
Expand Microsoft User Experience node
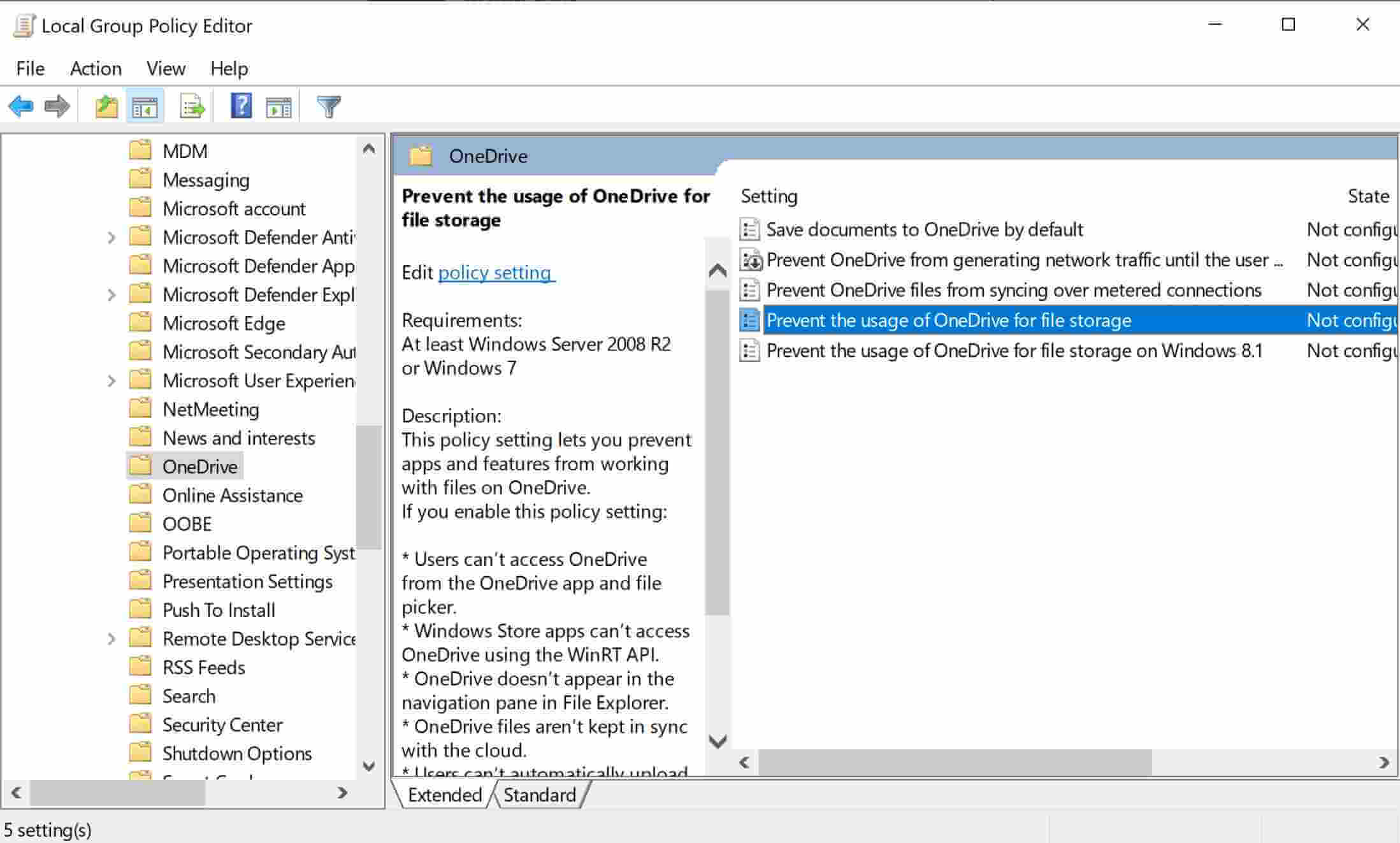tap(113, 380)
